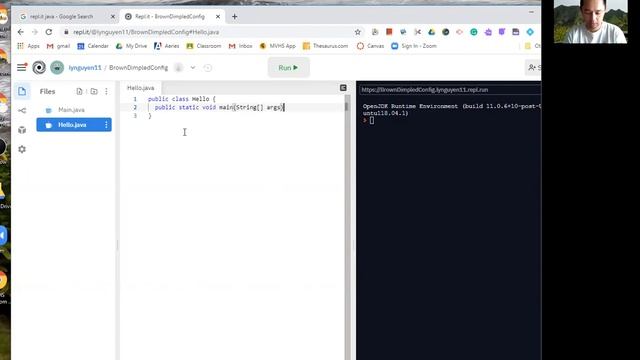Click the closing brace on line 3
Viewport: 640px width, 360px height.
coord(150,116)
